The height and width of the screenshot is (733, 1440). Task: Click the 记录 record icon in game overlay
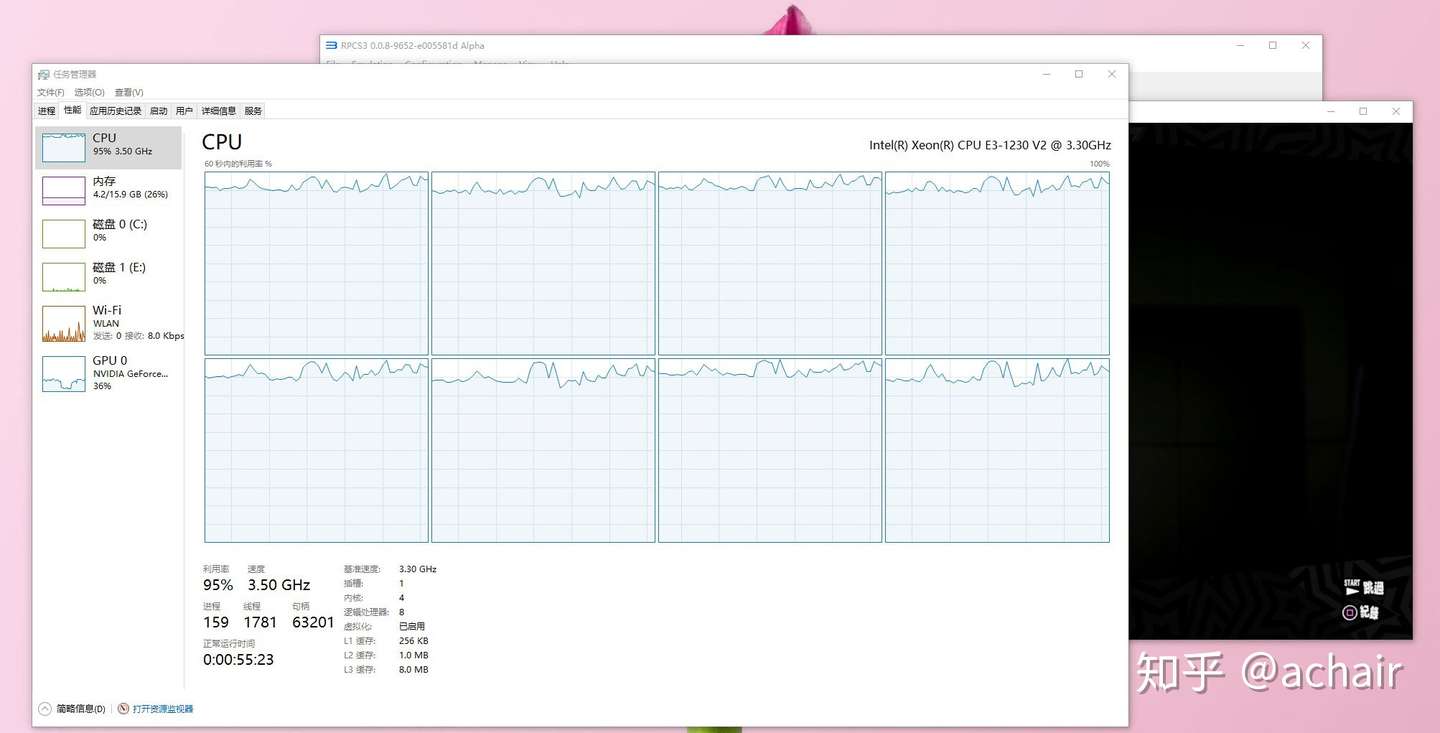pos(1352,612)
